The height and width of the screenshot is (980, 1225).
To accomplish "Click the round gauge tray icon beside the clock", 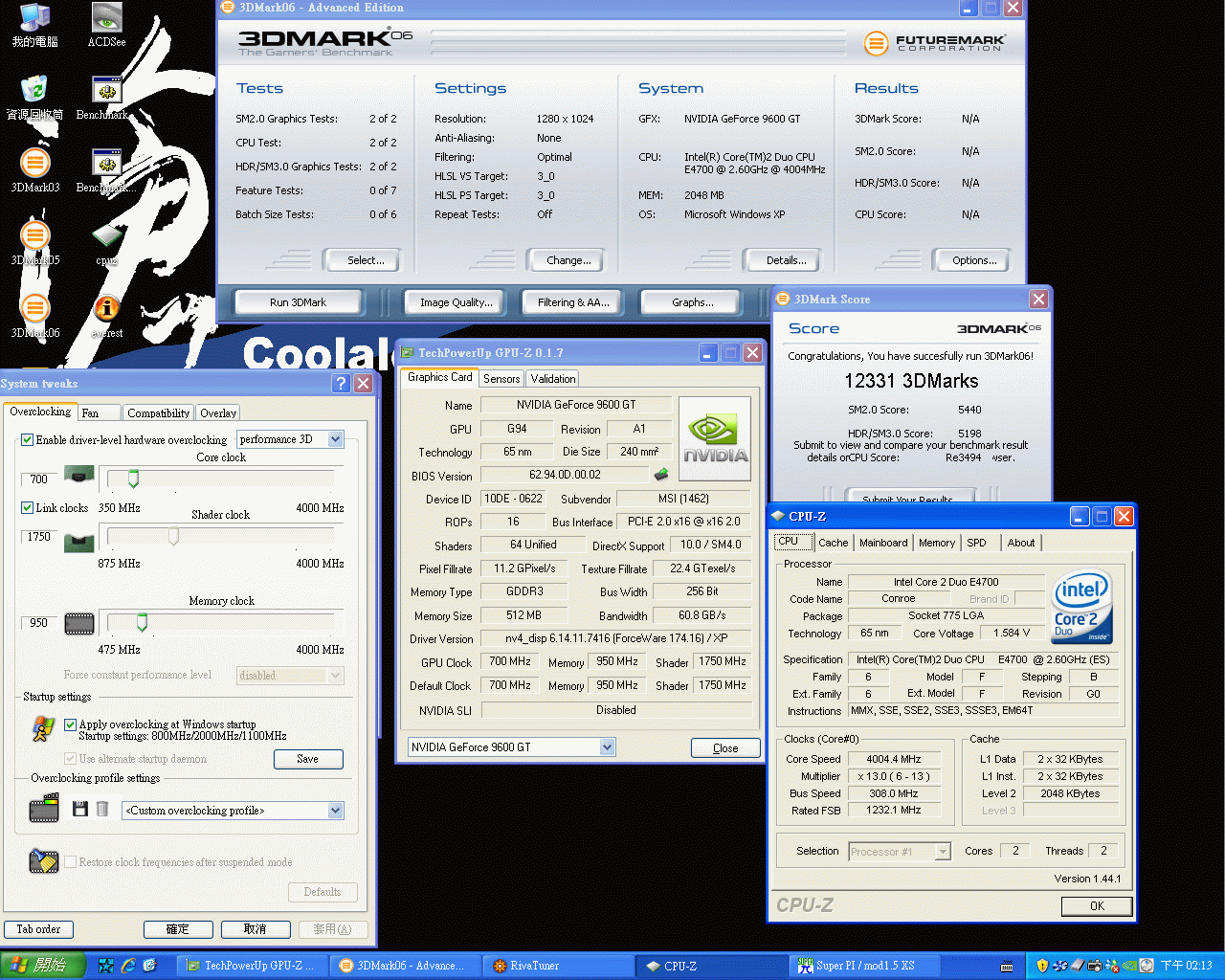I will coord(1147,966).
